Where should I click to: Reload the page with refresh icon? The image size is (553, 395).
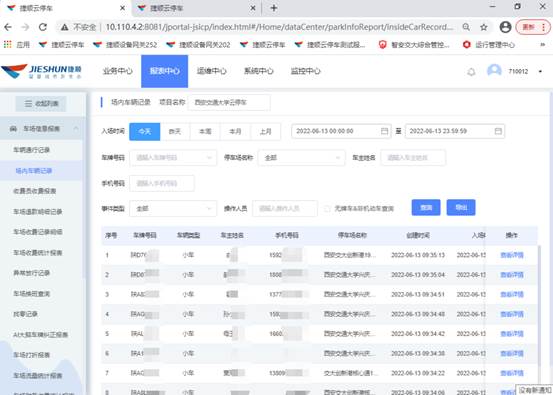[43, 27]
